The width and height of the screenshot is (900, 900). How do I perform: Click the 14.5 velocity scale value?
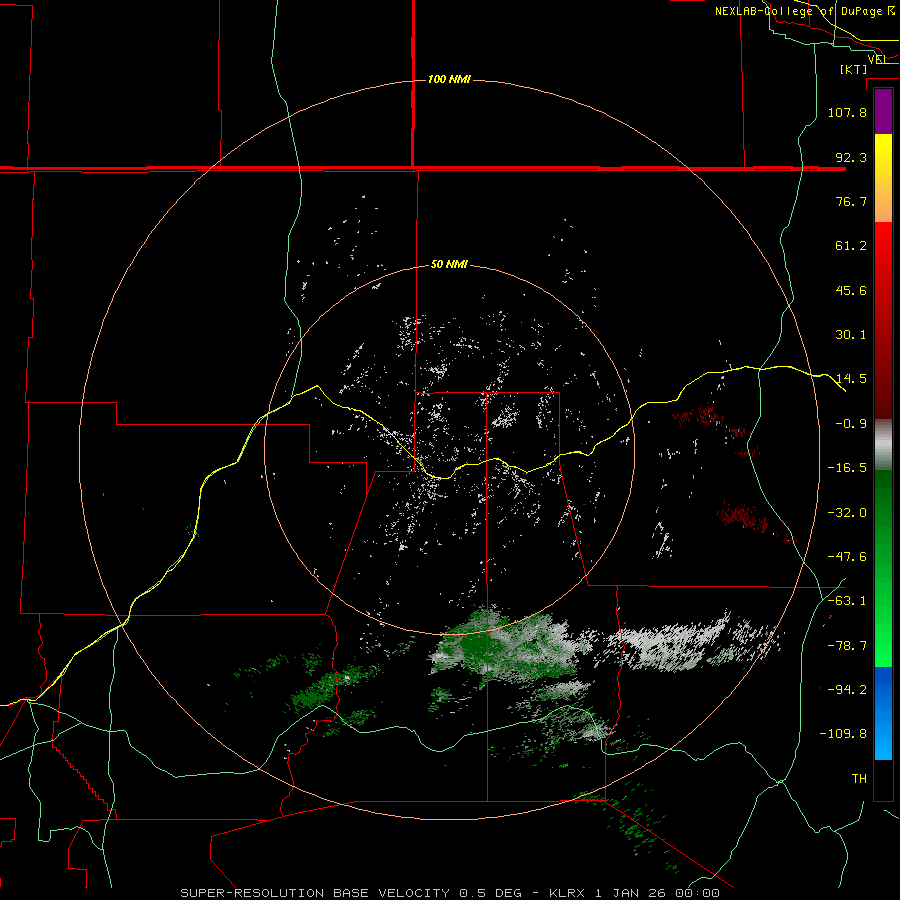tap(851, 379)
